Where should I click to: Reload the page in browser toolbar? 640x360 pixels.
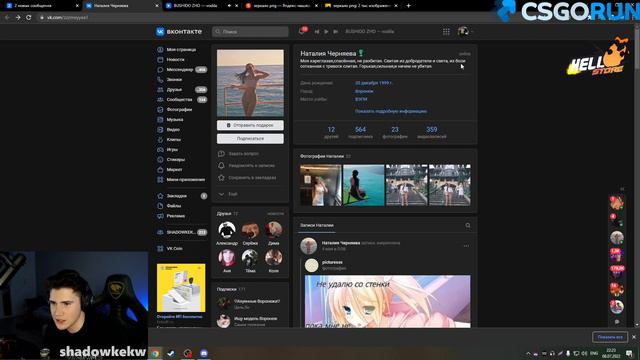(x=29, y=18)
